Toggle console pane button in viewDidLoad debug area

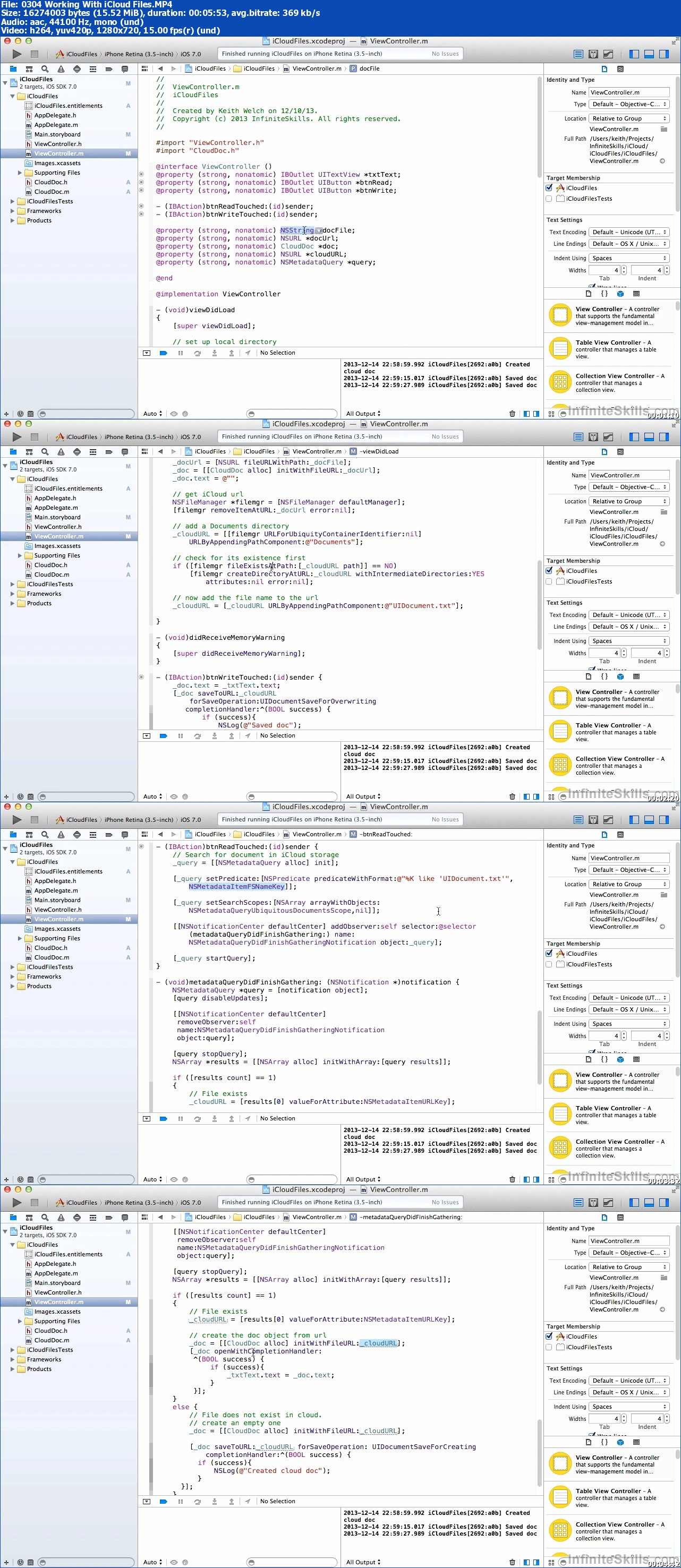536,797
